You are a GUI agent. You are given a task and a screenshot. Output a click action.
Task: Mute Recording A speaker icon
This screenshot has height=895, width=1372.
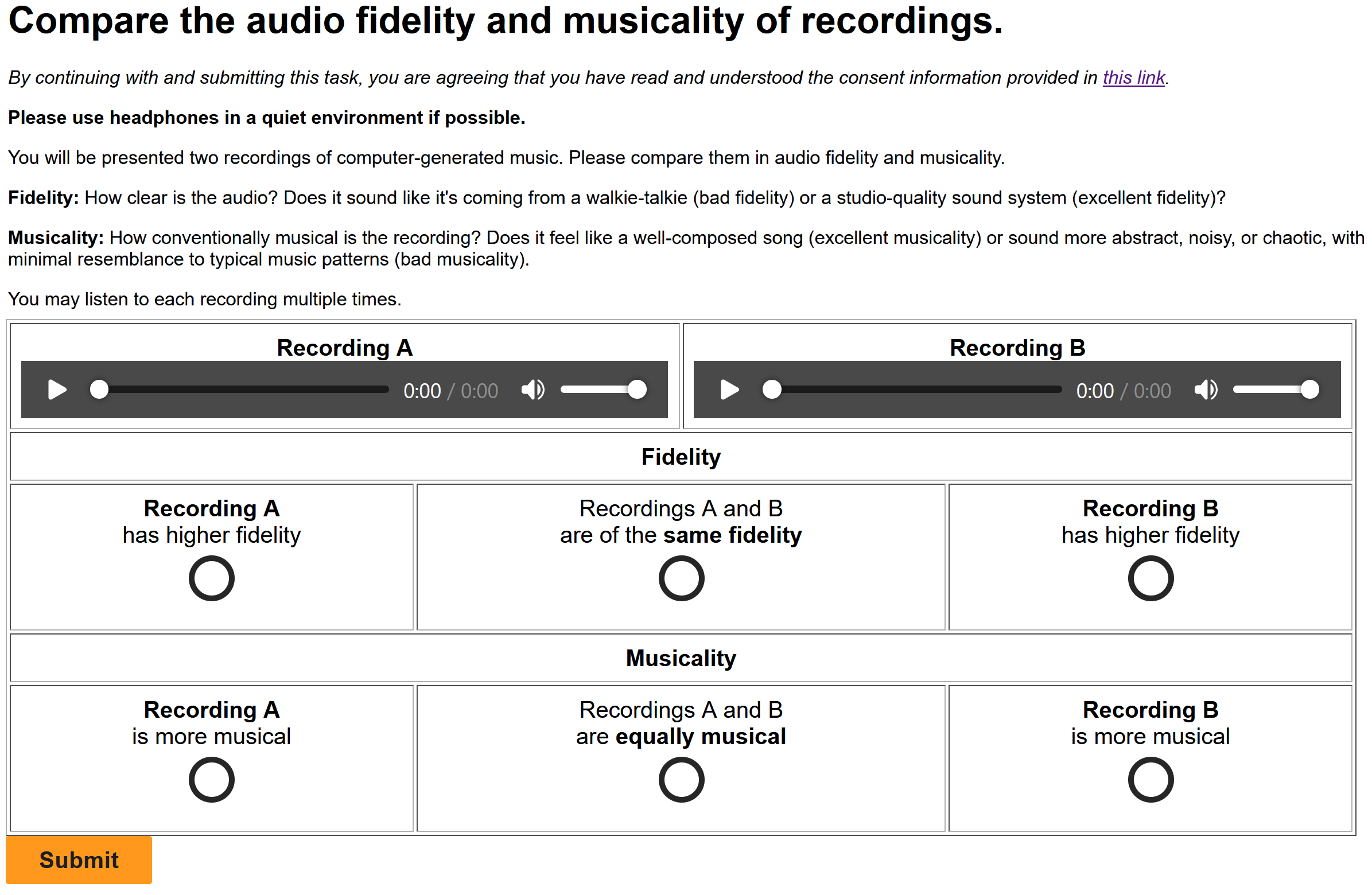pos(533,390)
